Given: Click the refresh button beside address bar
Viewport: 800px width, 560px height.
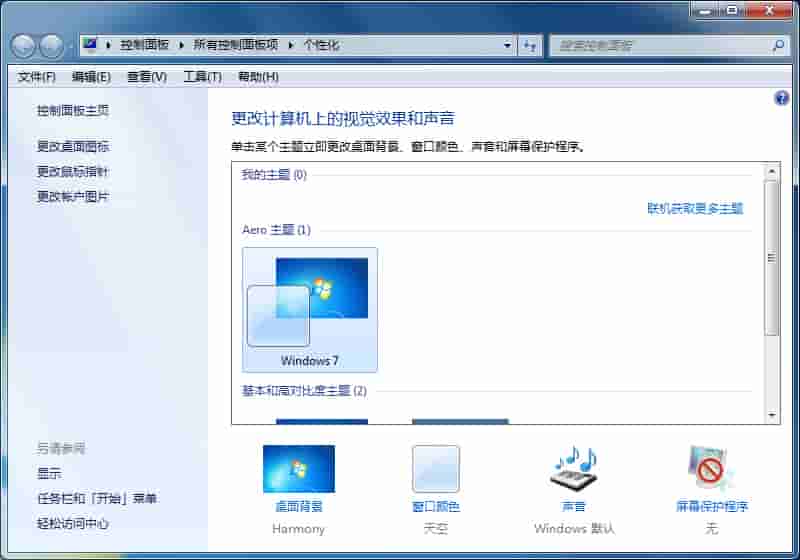Looking at the screenshot, I should [530, 46].
